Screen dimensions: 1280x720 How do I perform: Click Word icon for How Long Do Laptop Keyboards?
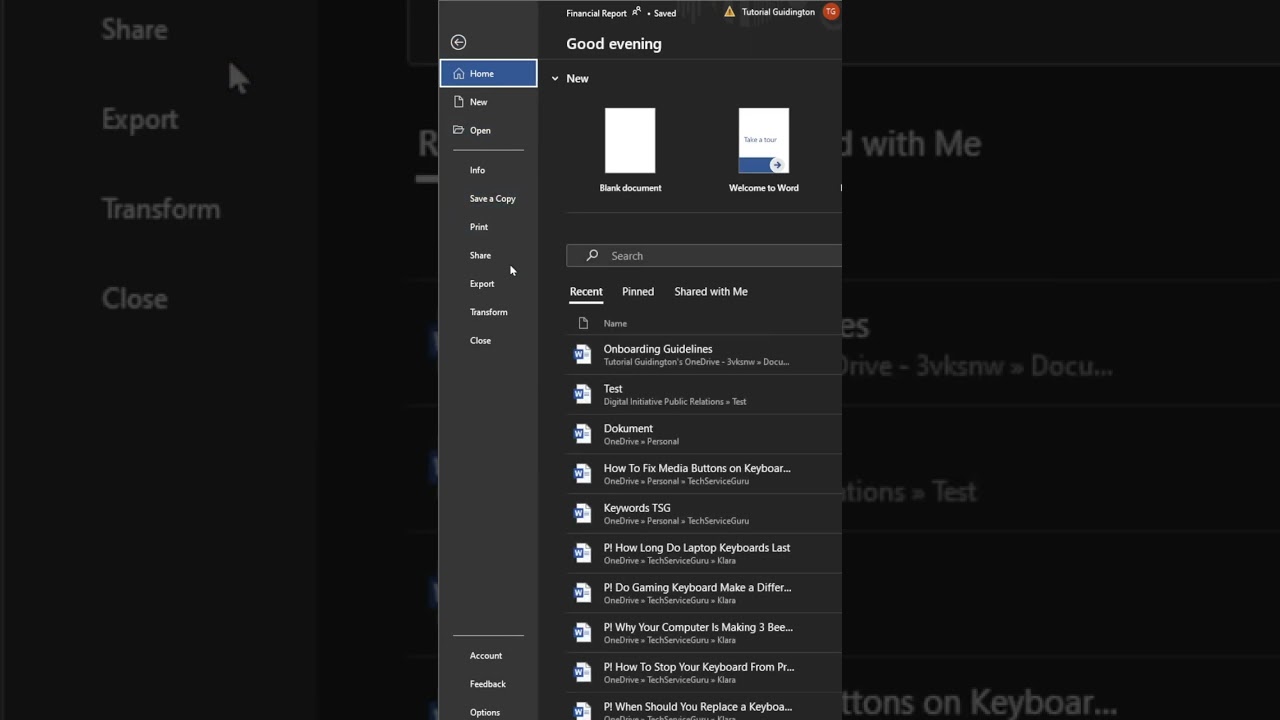click(x=582, y=553)
